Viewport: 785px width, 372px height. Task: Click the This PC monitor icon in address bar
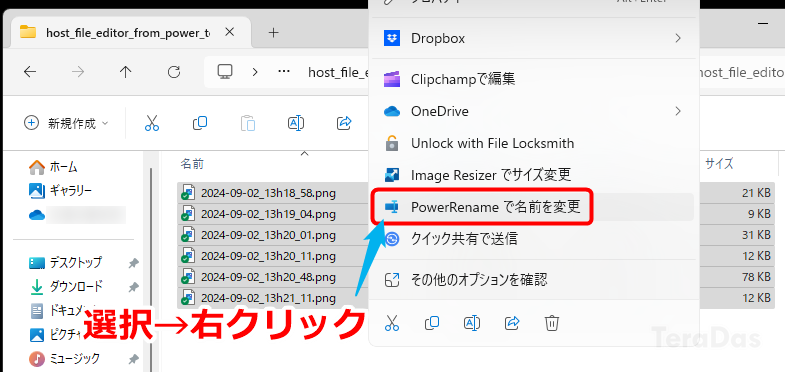tap(225, 72)
